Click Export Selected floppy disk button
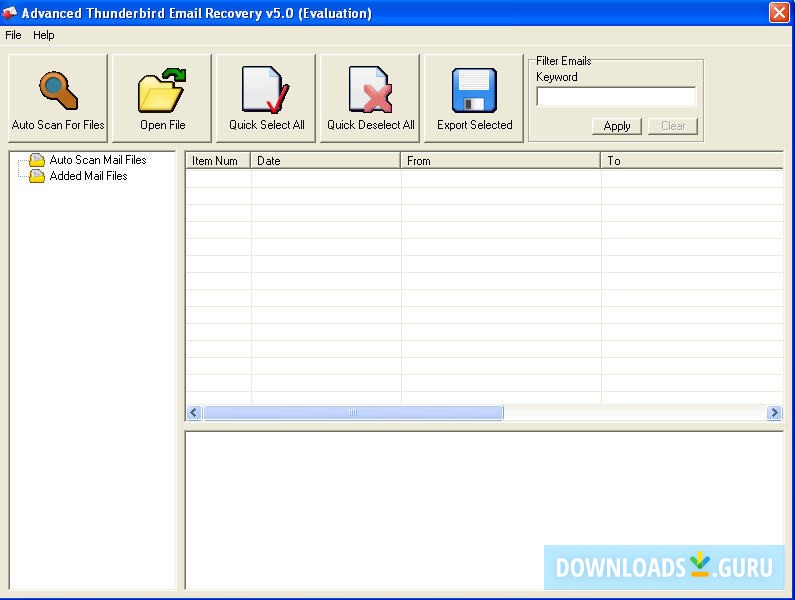 [x=474, y=98]
